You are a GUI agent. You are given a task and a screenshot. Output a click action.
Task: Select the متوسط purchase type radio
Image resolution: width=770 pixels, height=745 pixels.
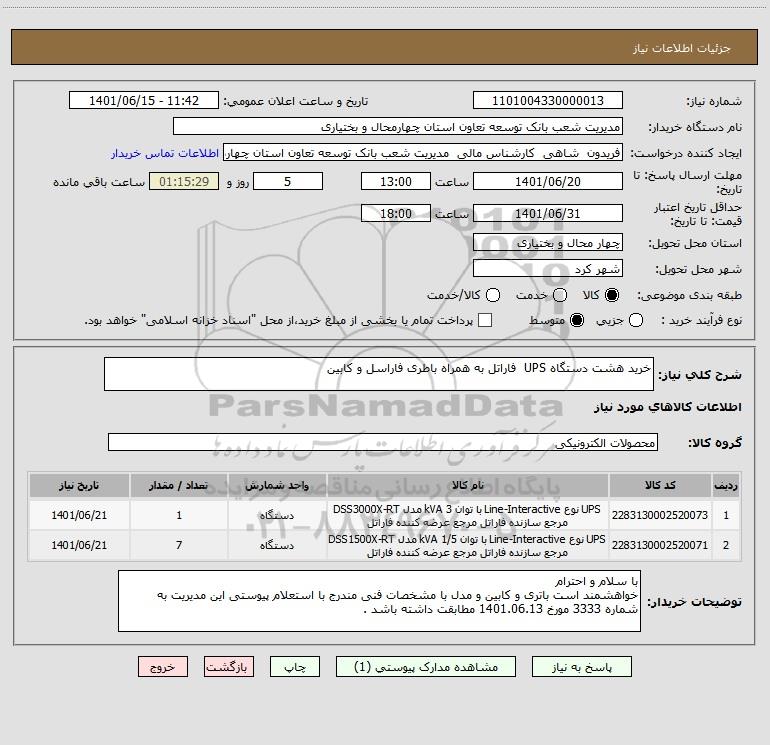click(x=577, y=320)
